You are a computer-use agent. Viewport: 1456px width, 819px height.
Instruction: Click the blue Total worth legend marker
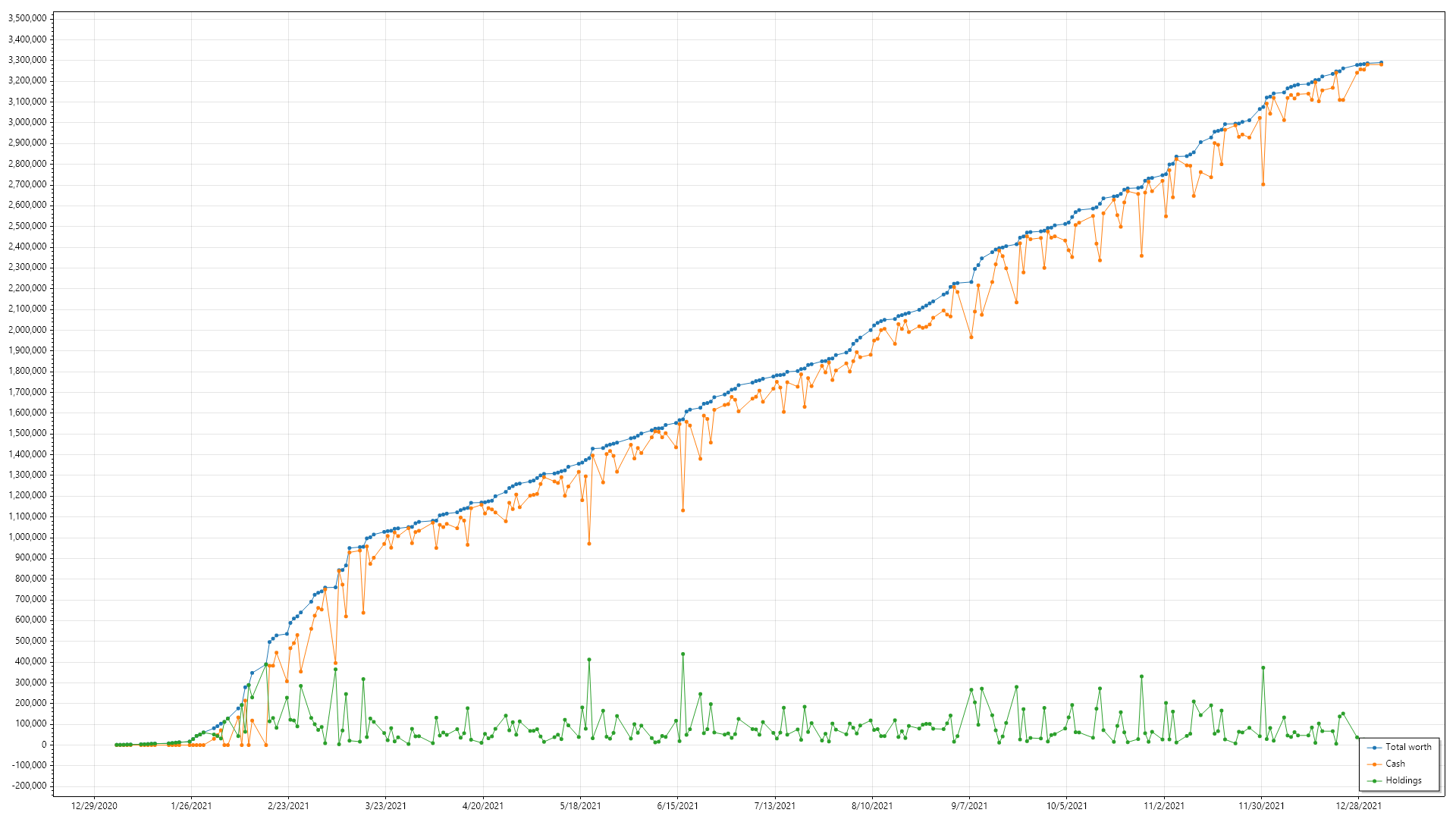(1374, 748)
